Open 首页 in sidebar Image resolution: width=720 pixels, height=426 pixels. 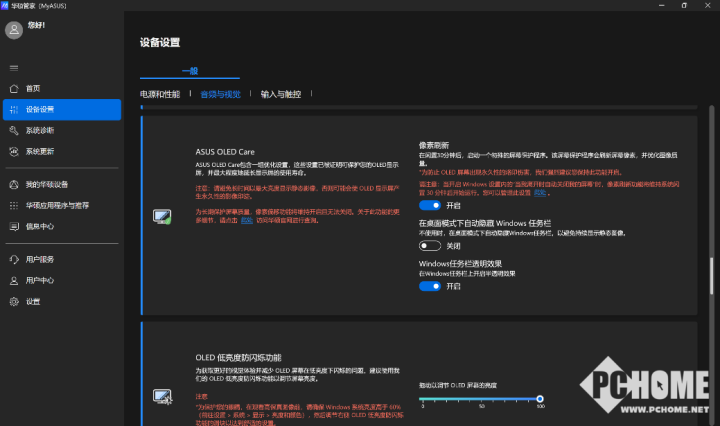coord(62,89)
